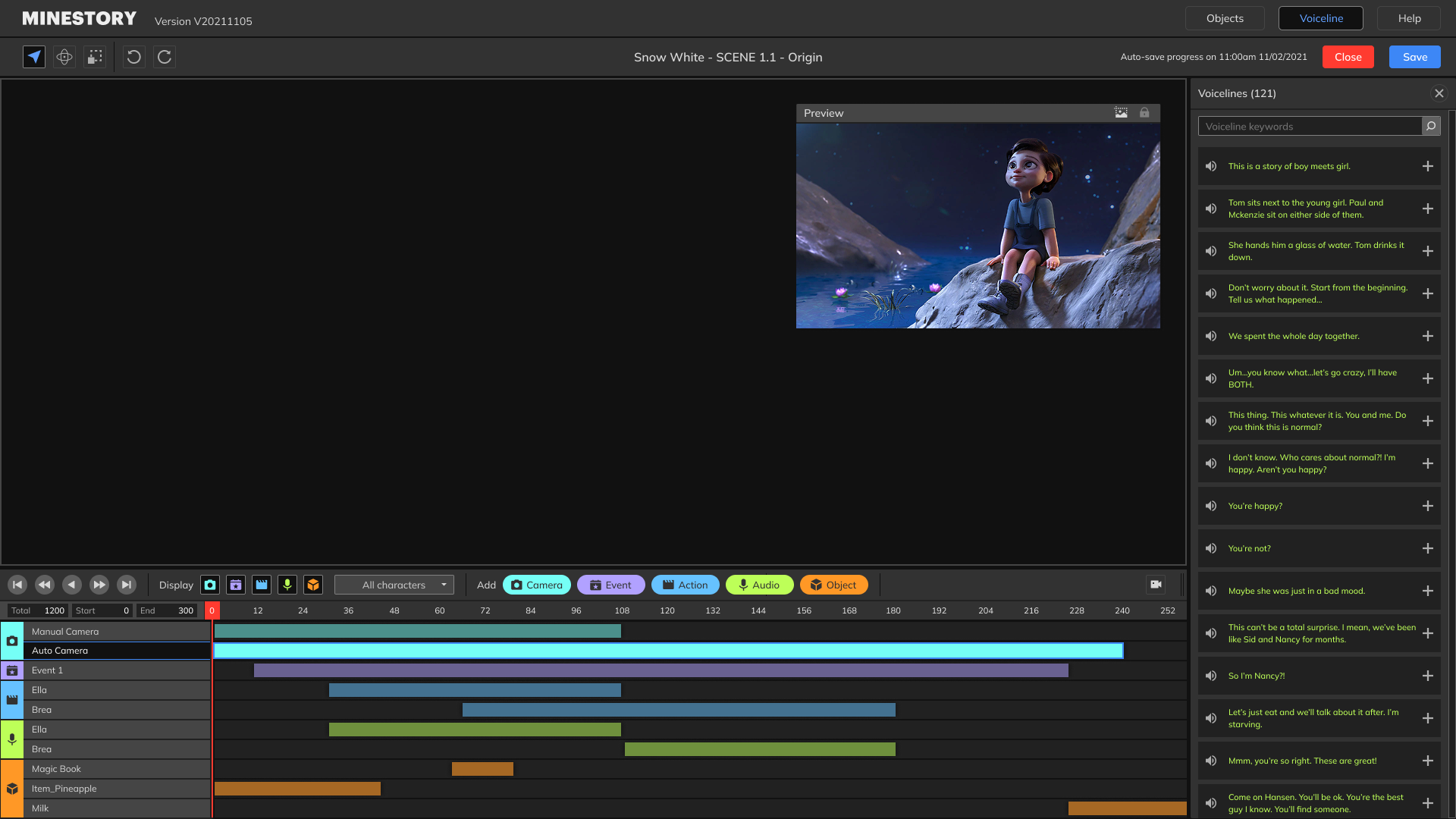Play audio for 'Tom sits next to the young girl'
Screen dimensions: 1456x819
tap(1211, 209)
